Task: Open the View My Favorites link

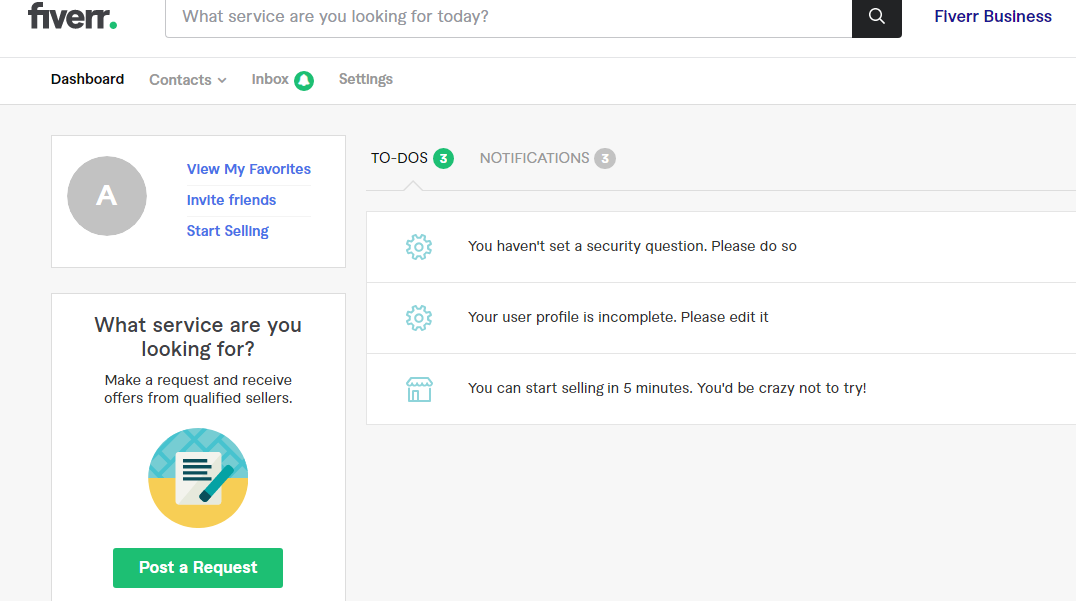Action: 249,169
